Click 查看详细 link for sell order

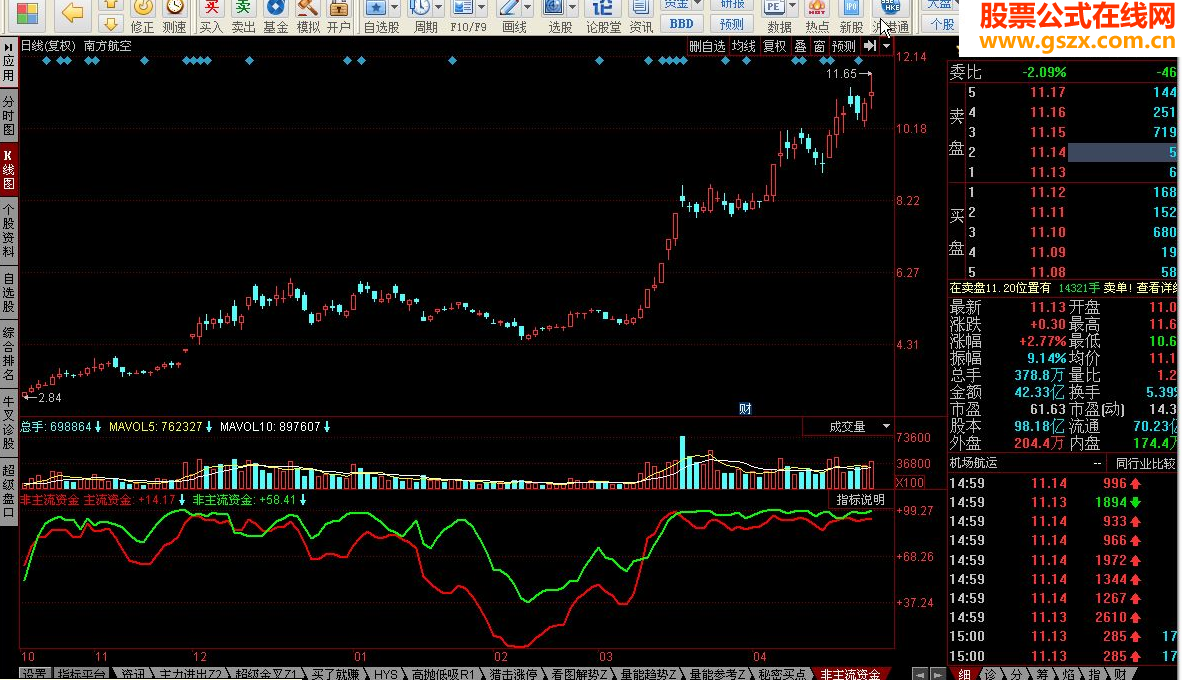point(1157,289)
